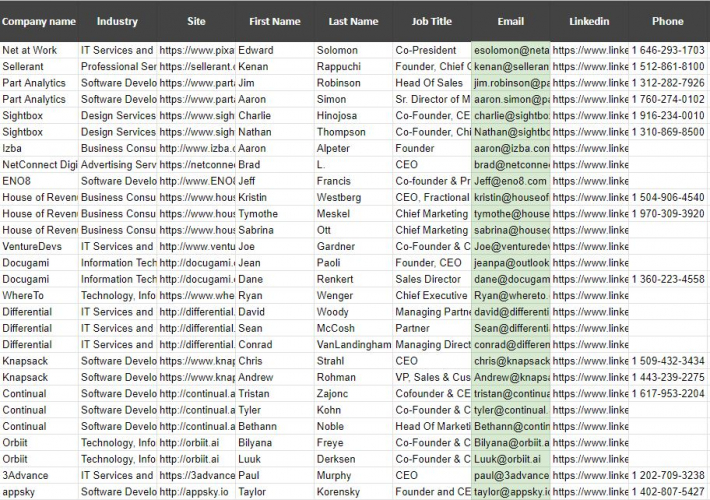
Task: Click the aaron@izba.con email cell
Action: tap(511, 148)
